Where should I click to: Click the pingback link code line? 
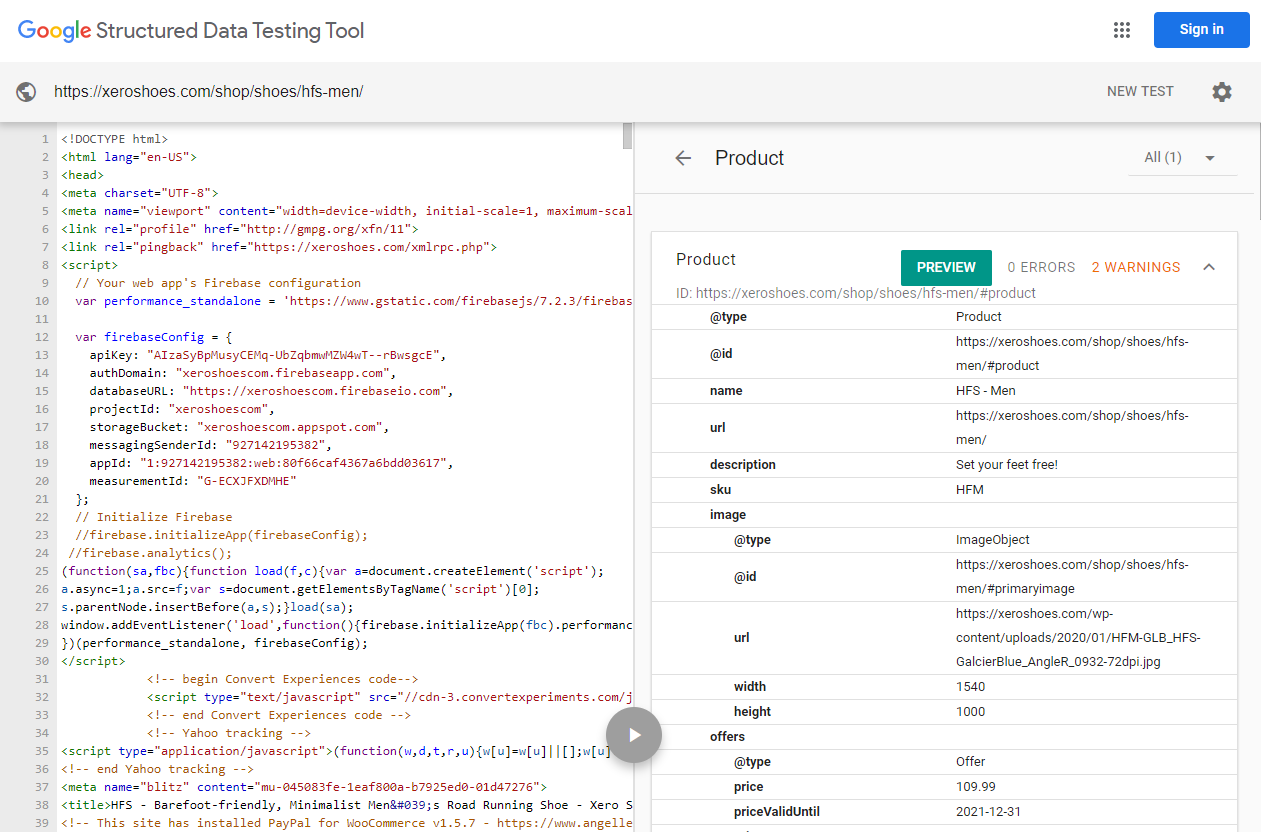(x=279, y=247)
